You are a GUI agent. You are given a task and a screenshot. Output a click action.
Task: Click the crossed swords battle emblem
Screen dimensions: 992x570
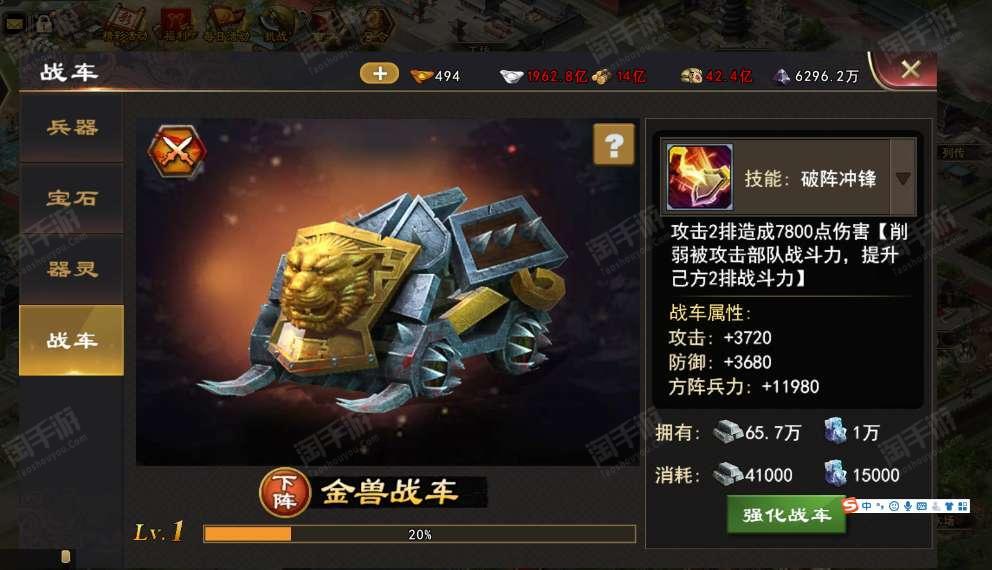177,151
